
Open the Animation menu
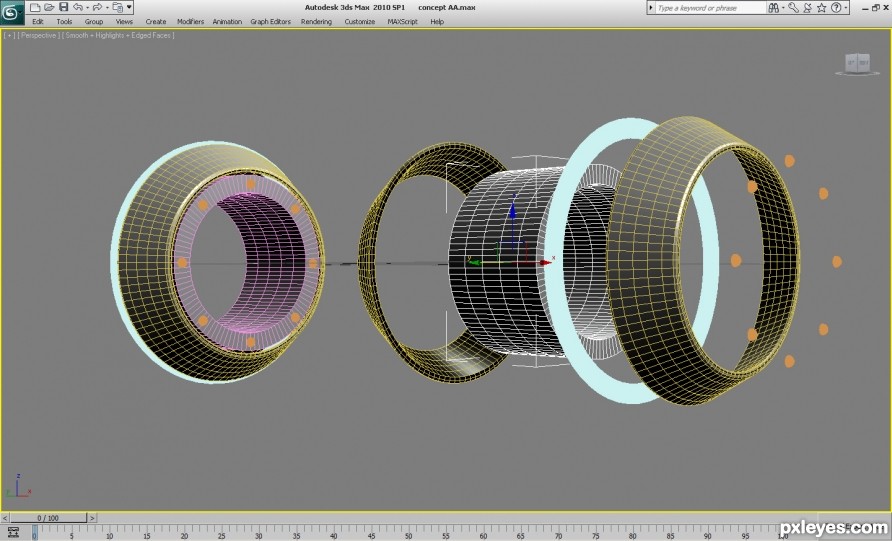click(227, 22)
